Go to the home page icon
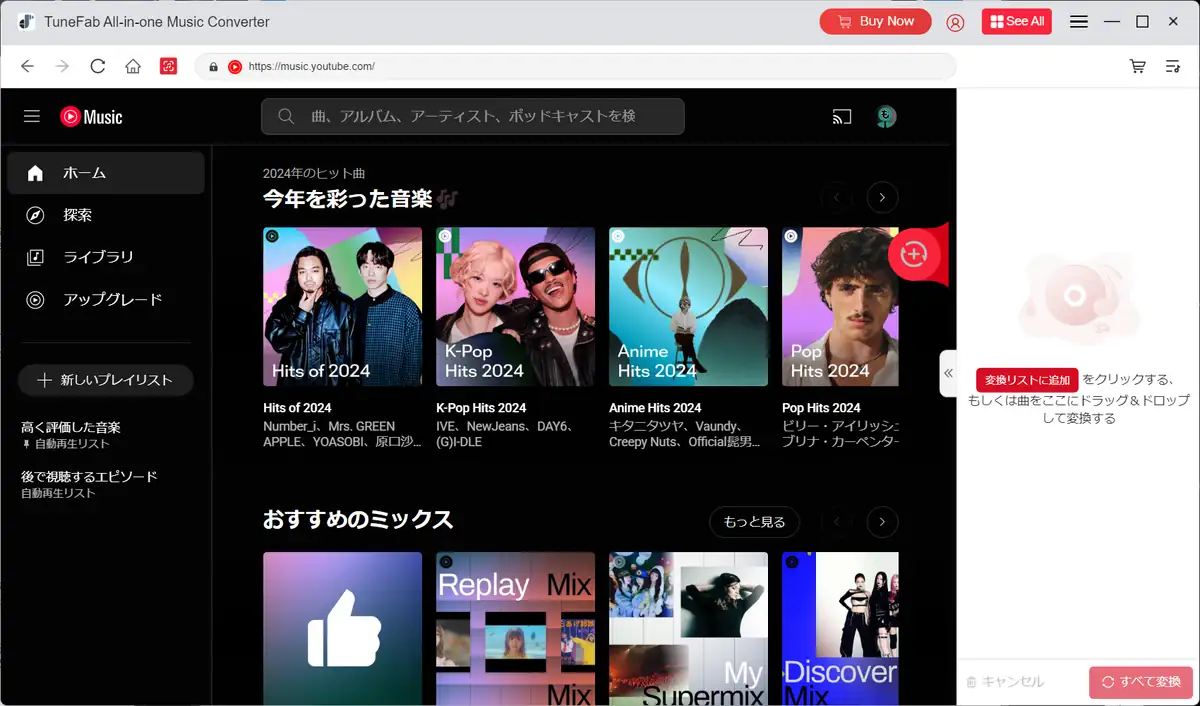Viewport: 1200px width, 706px height. [x=132, y=66]
